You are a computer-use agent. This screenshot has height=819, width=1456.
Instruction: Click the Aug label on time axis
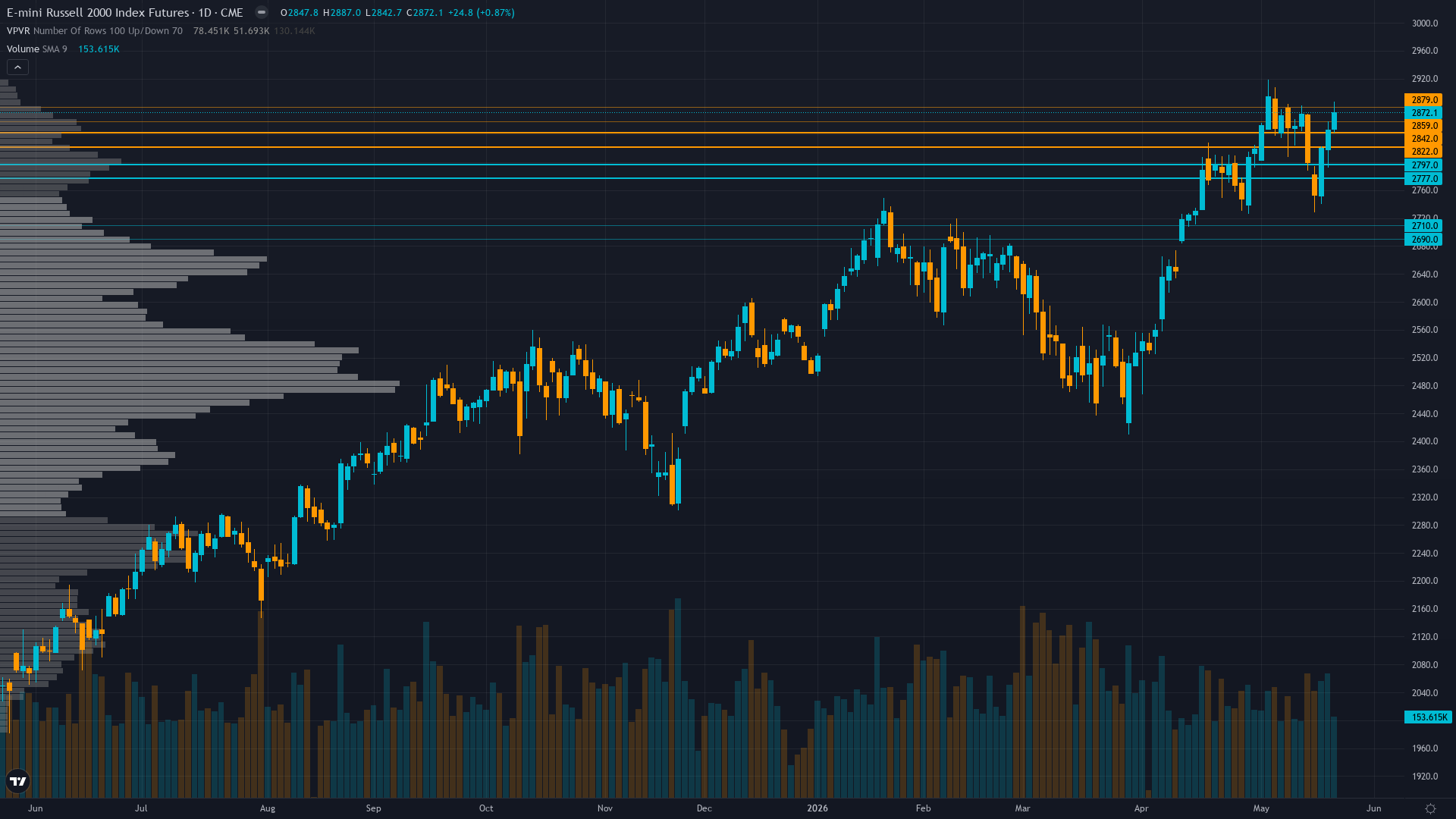pos(268,808)
